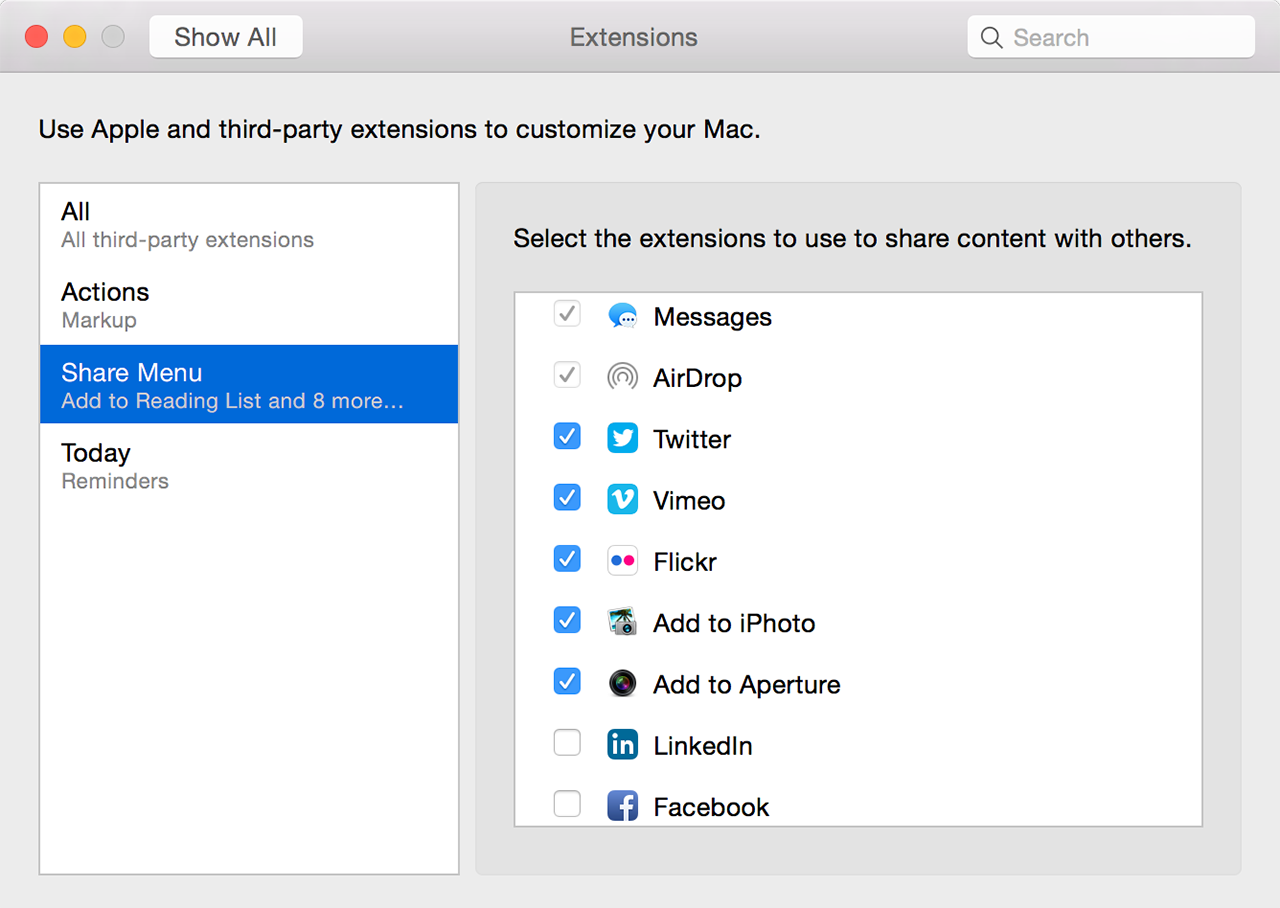
Task: Switch to the Today category
Action: click(249, 465)
